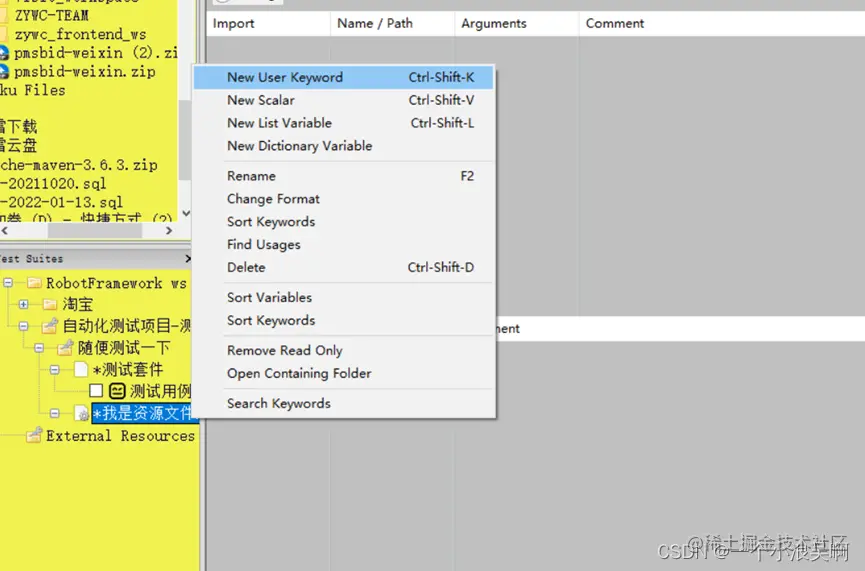The width and height of the screenshot is (865, 571).
Task: Collapse the *测试套件 suite node
Action: point(54,370)
